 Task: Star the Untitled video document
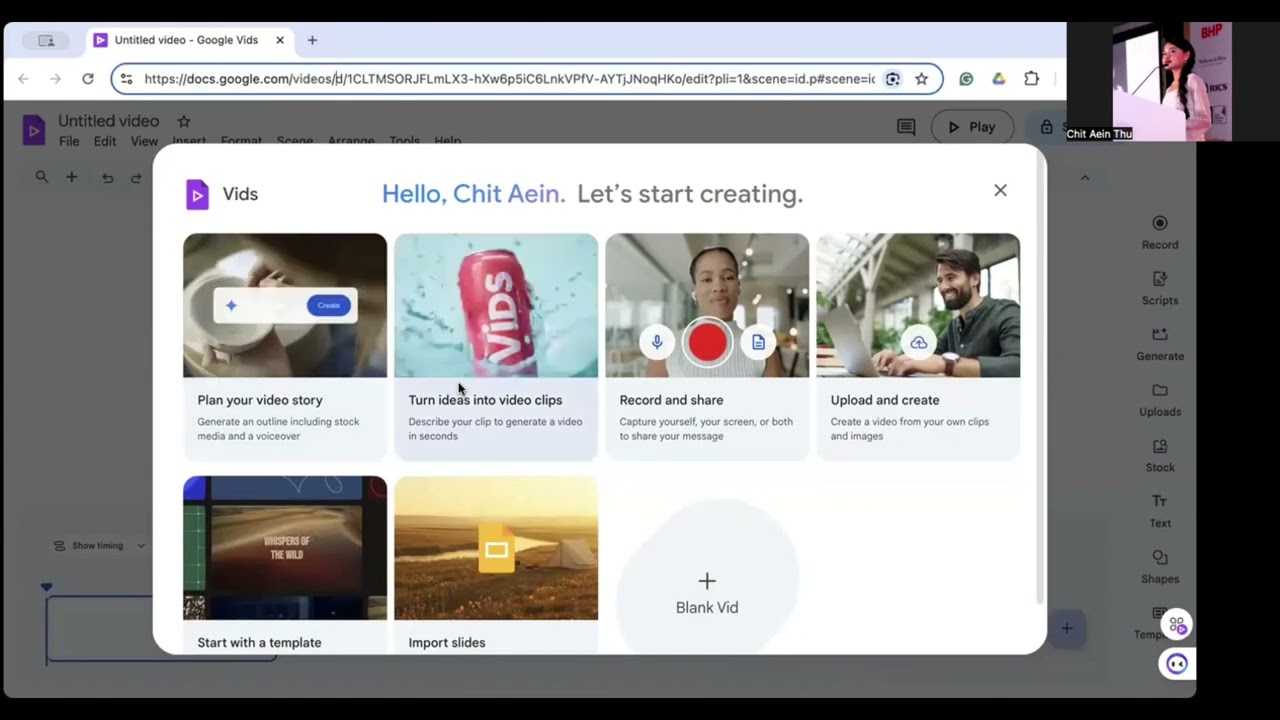[x=184, y=121]
